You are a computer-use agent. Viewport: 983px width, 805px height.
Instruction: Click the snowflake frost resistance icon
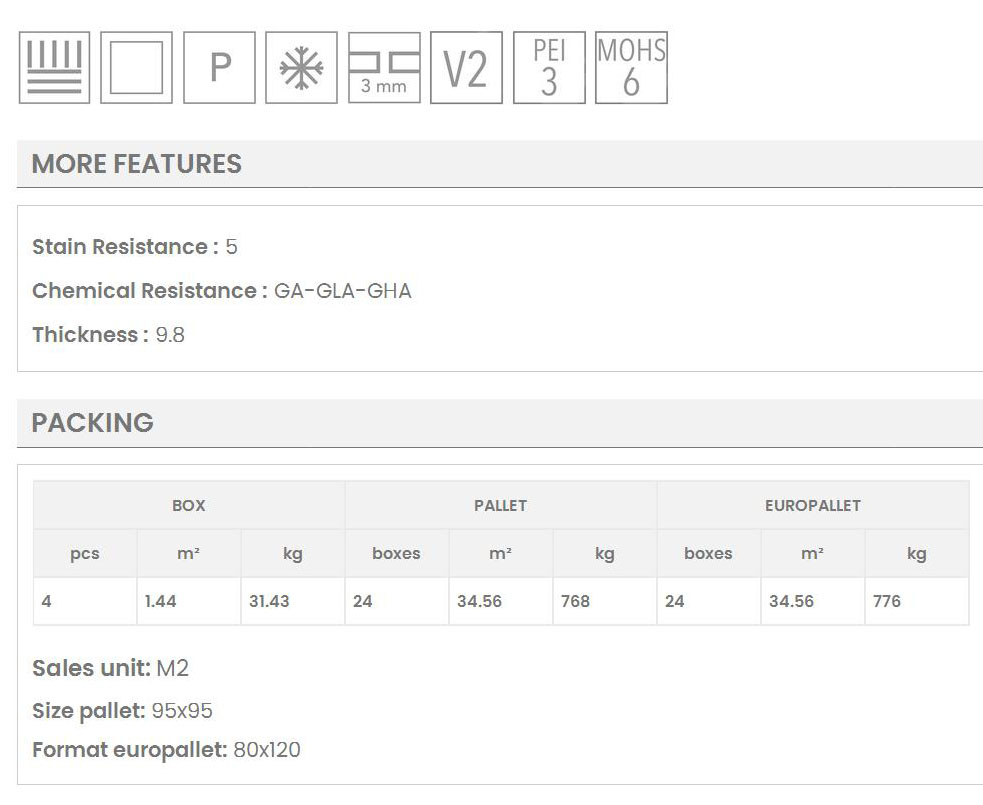pos(301,68)
